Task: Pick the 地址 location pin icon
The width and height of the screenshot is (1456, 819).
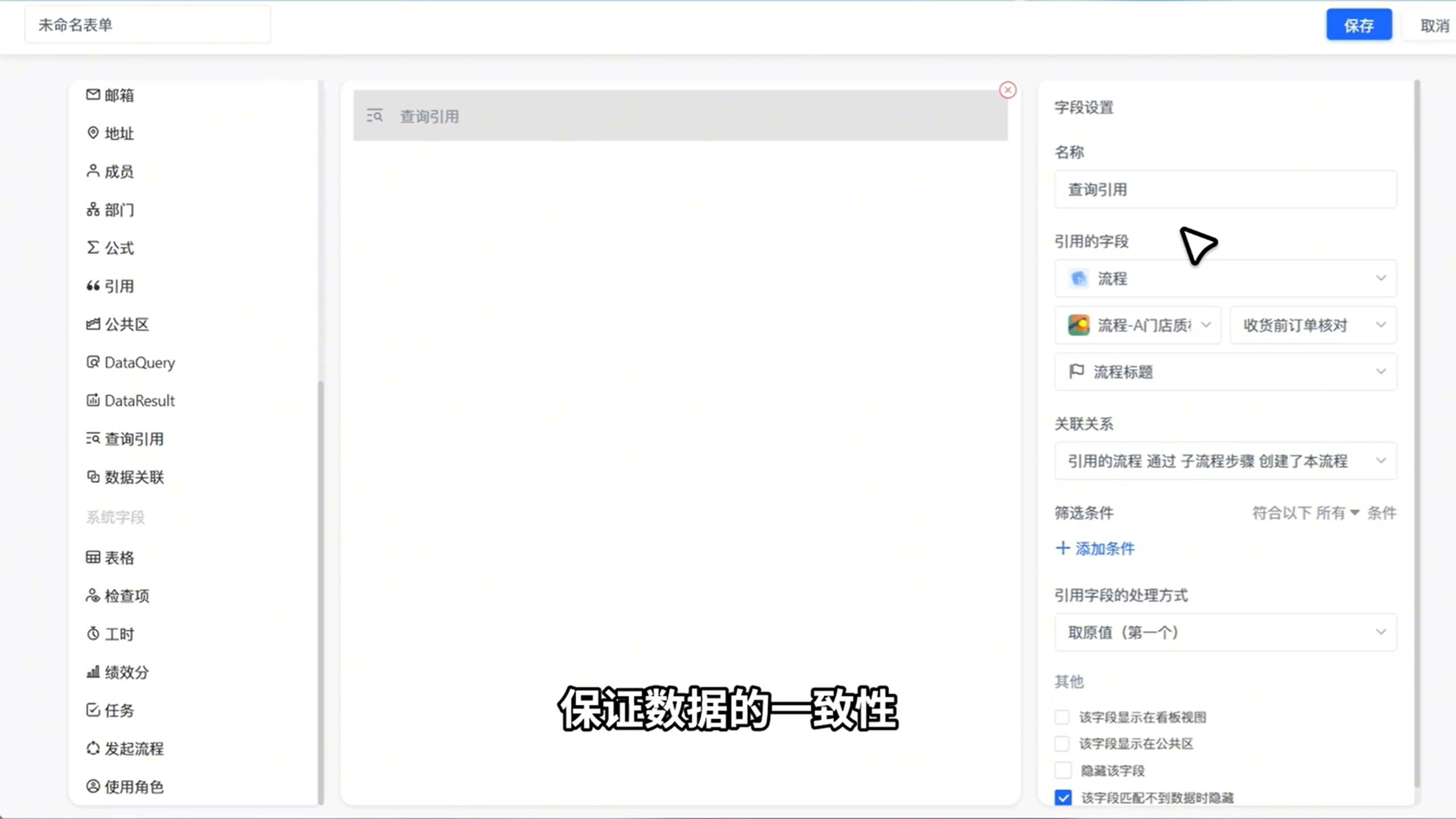Action: coord(93,133)
